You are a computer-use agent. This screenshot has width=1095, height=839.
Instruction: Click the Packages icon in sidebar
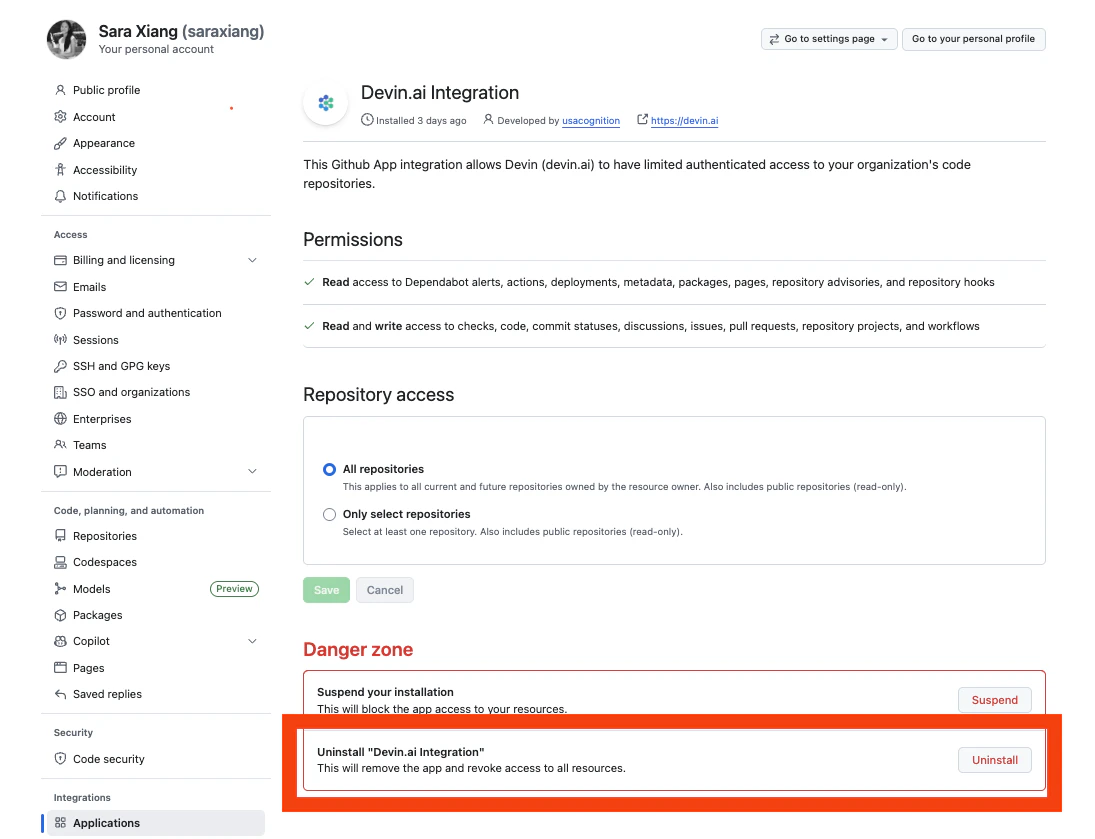click(x=58, y=614)
